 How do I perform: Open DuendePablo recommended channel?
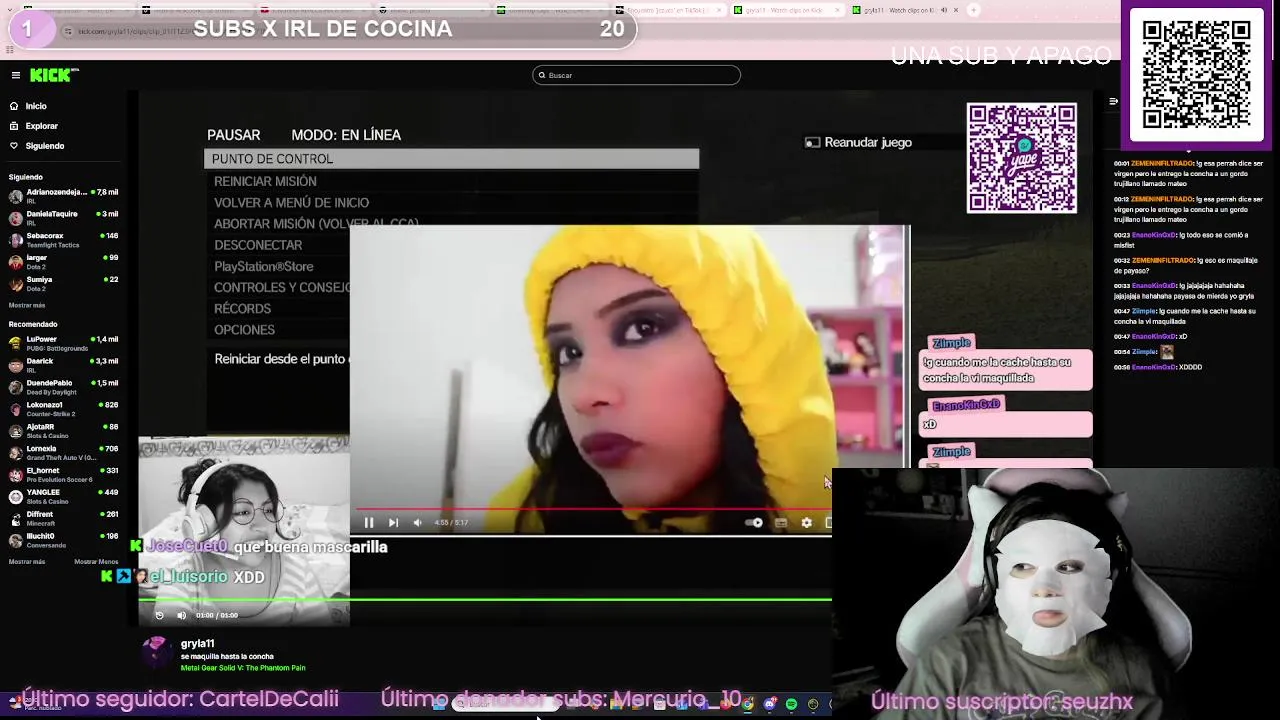[x=64, y=386]
